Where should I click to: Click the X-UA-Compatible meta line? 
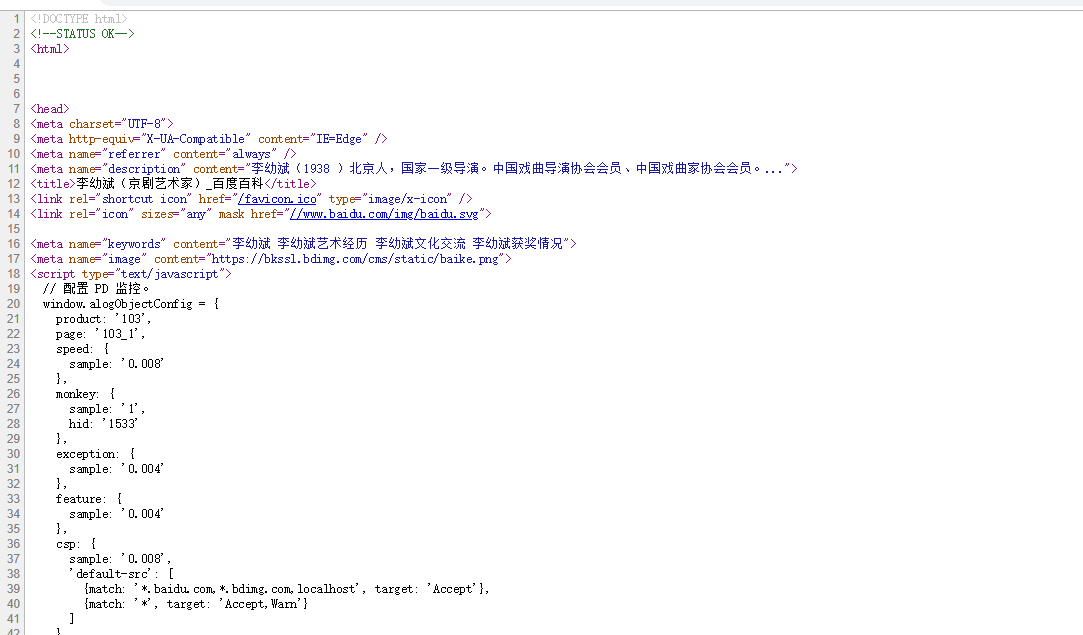209,139
